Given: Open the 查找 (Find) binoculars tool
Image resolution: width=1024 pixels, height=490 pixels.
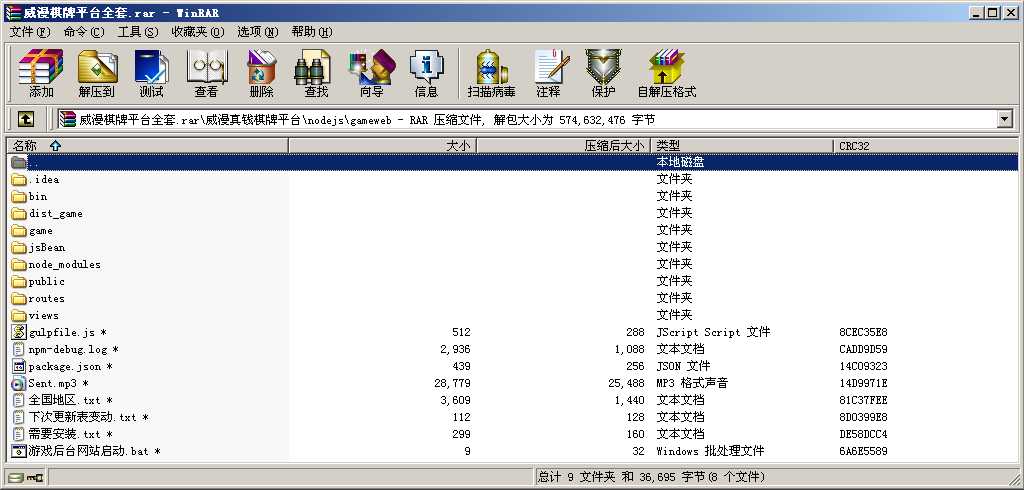Looking at the screenshot, I should (316, 73).
